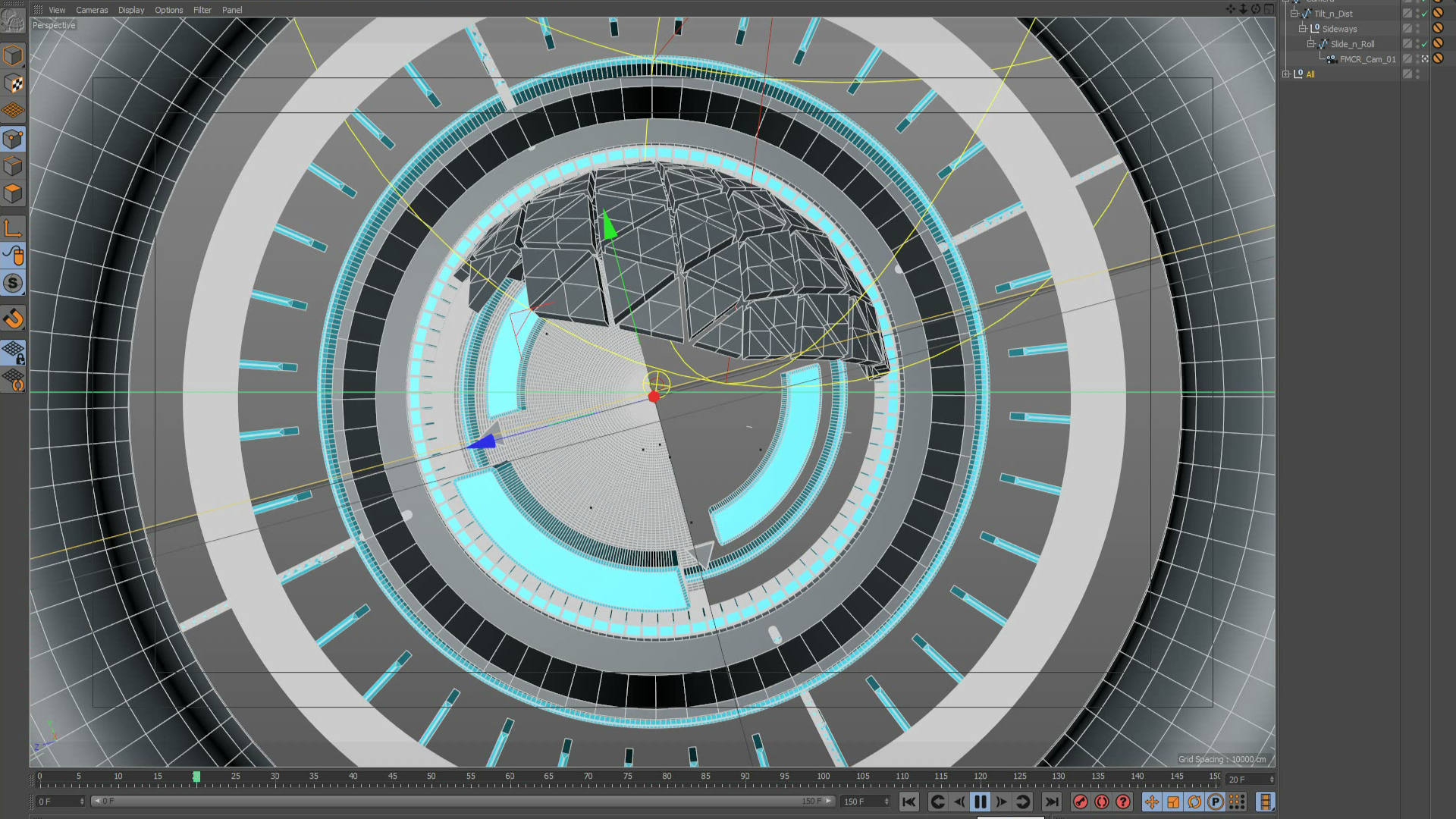The height and width of the screenshot is (819, 1456).
Task: Expand the All null object
Action: (1285, 74)
